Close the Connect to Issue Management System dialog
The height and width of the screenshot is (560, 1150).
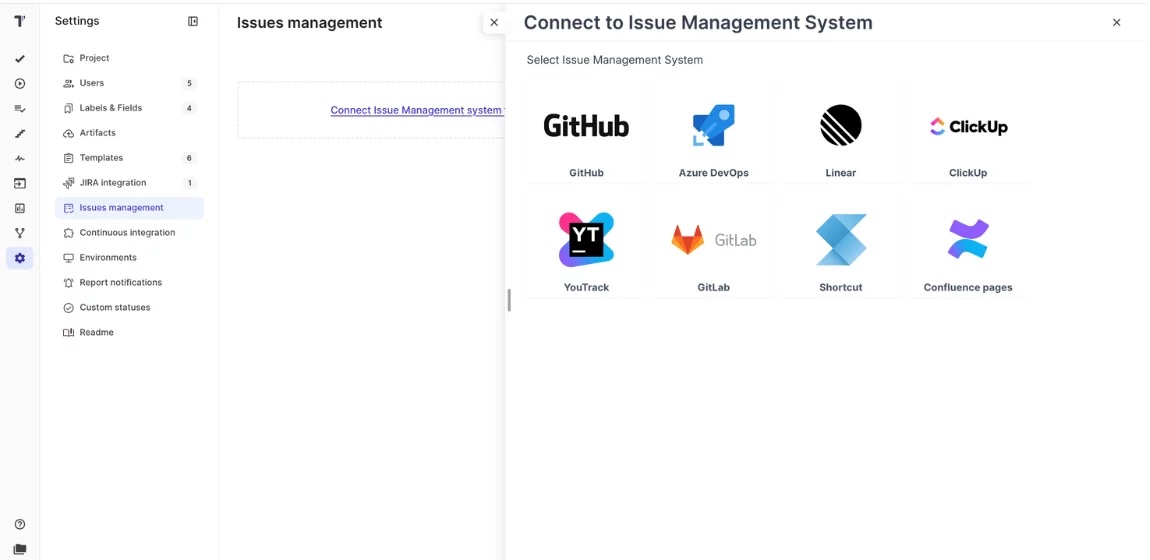click(1116, 23)
